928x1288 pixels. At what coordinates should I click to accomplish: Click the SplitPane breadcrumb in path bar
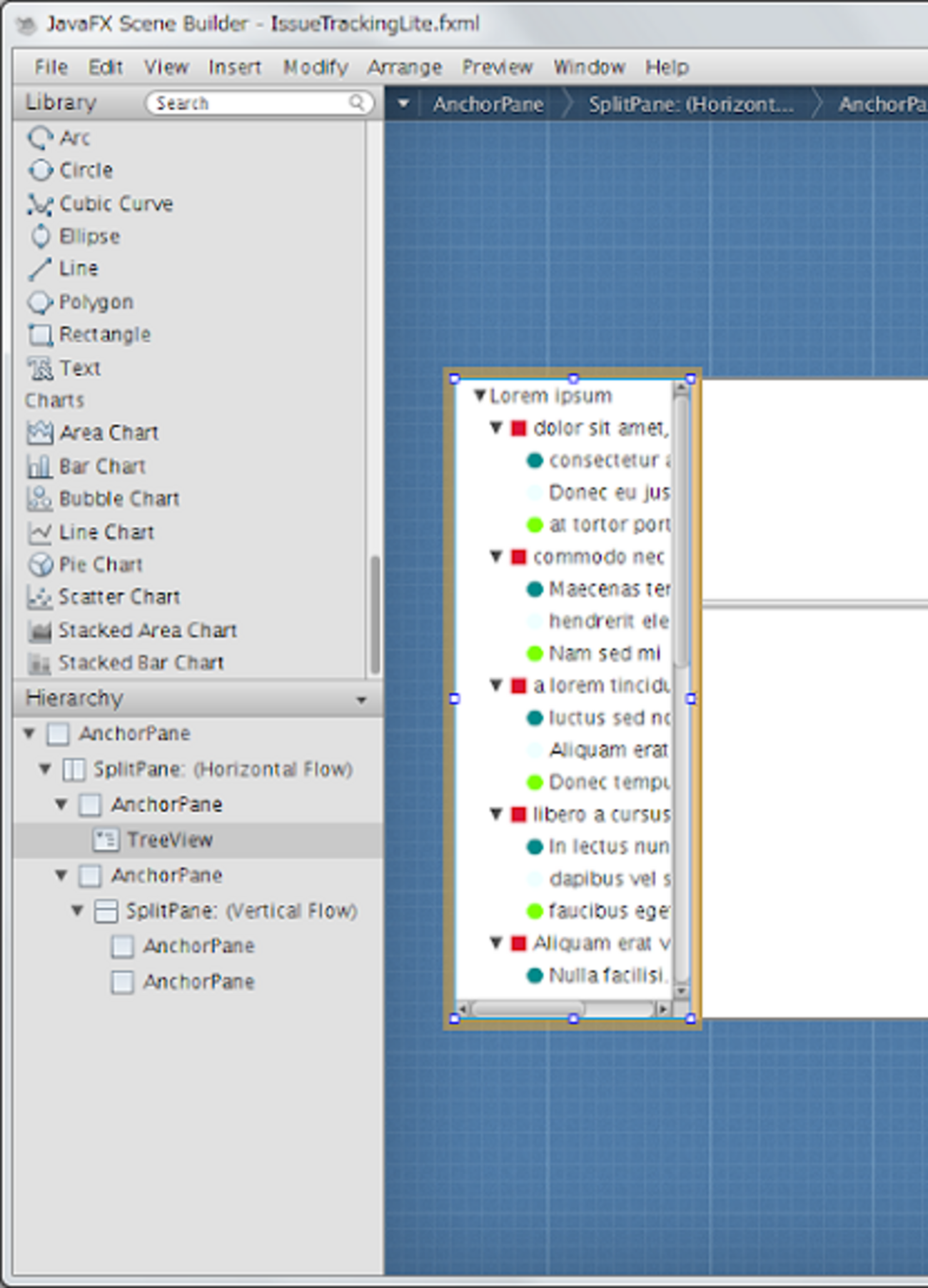690,104
